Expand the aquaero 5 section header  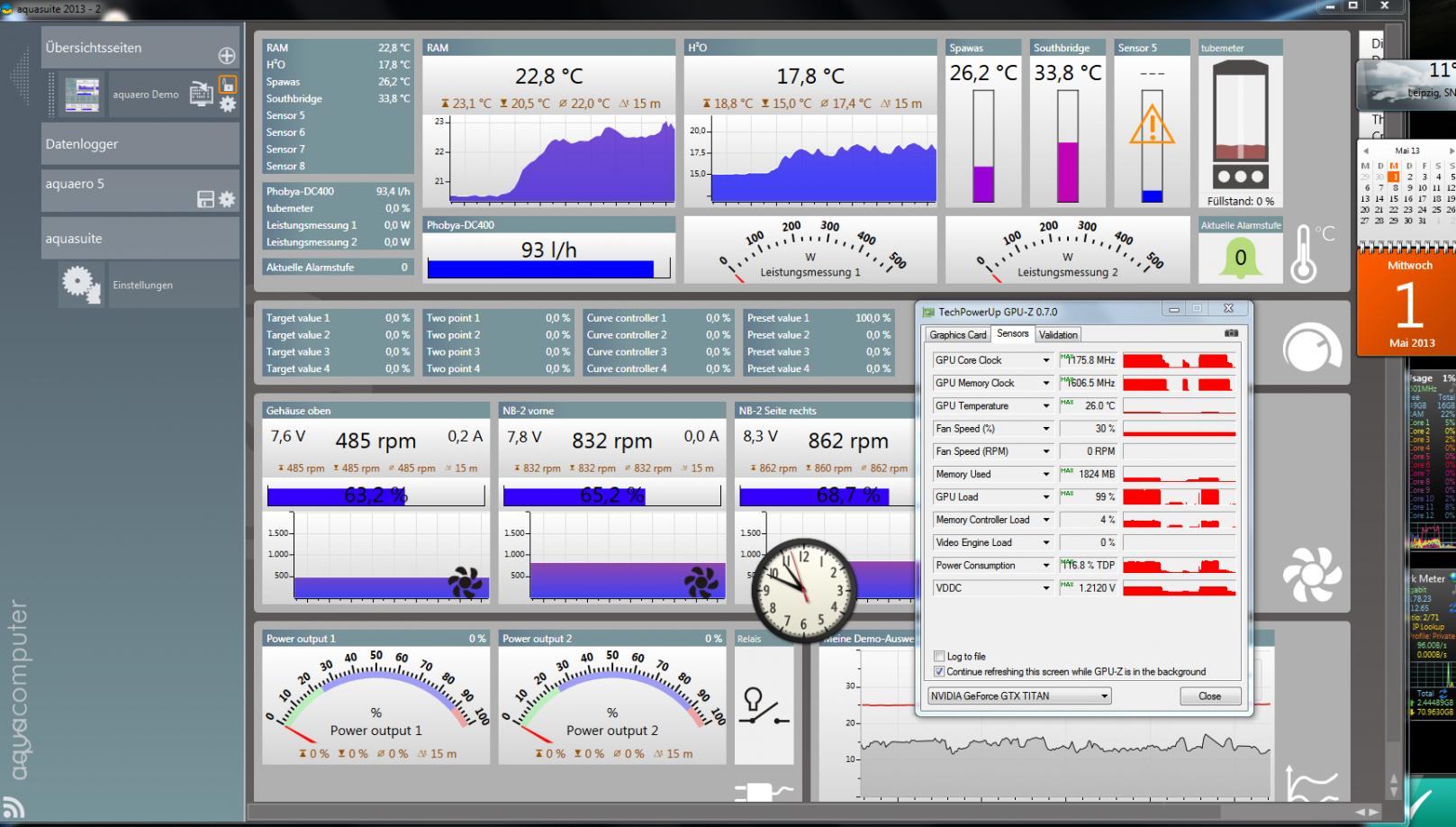(140, 191)
